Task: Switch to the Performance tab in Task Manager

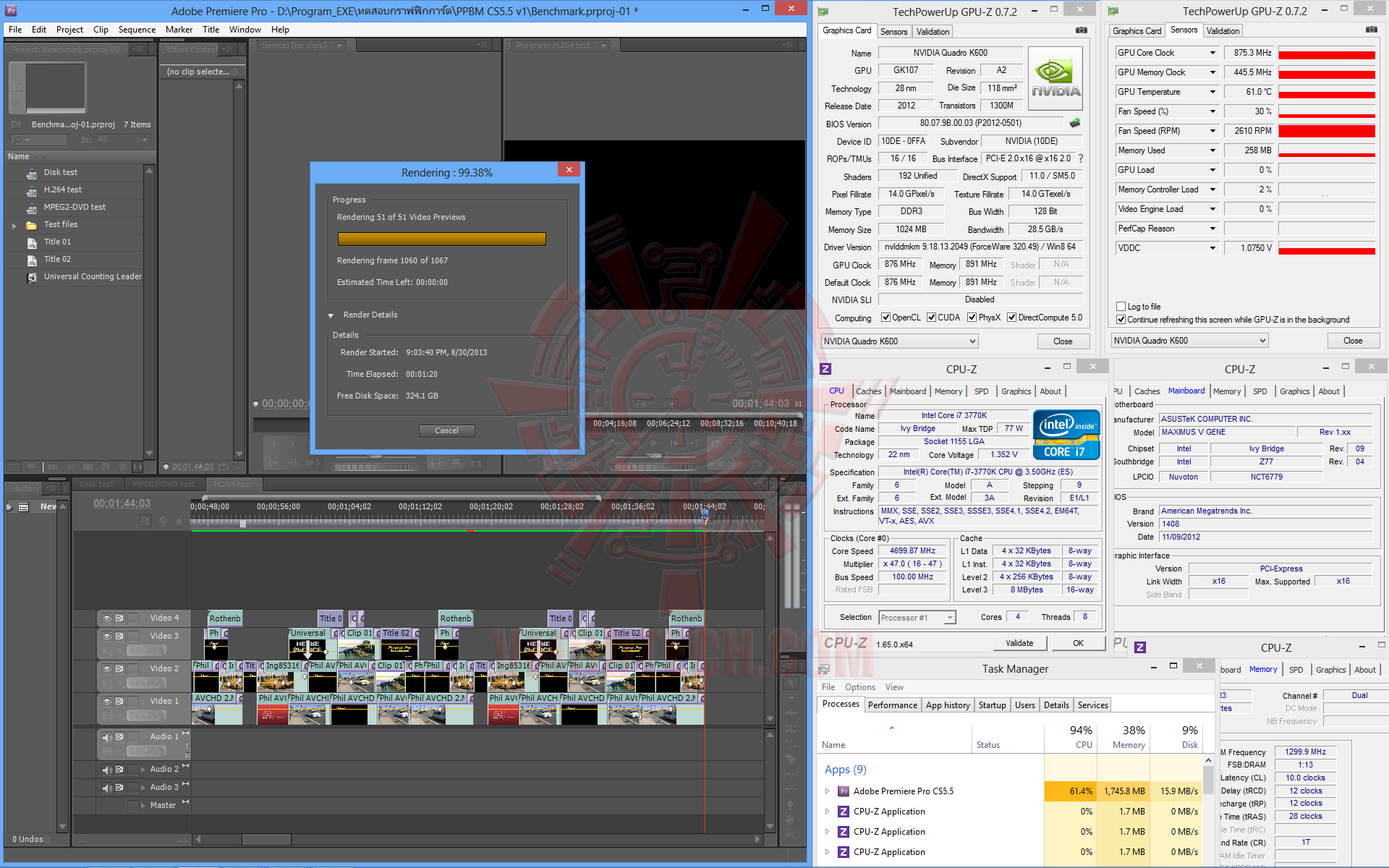Action: [892, 705]
